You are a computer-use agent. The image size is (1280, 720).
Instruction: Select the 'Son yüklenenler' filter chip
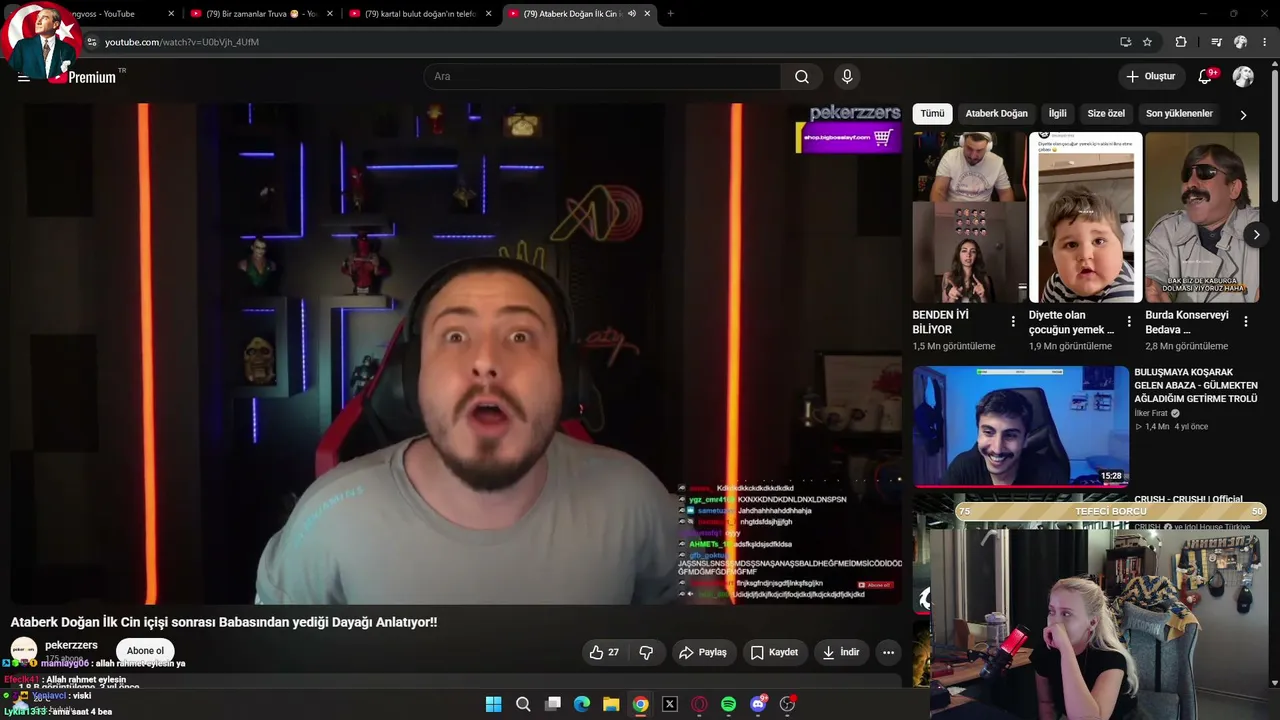coord(1179,114)
